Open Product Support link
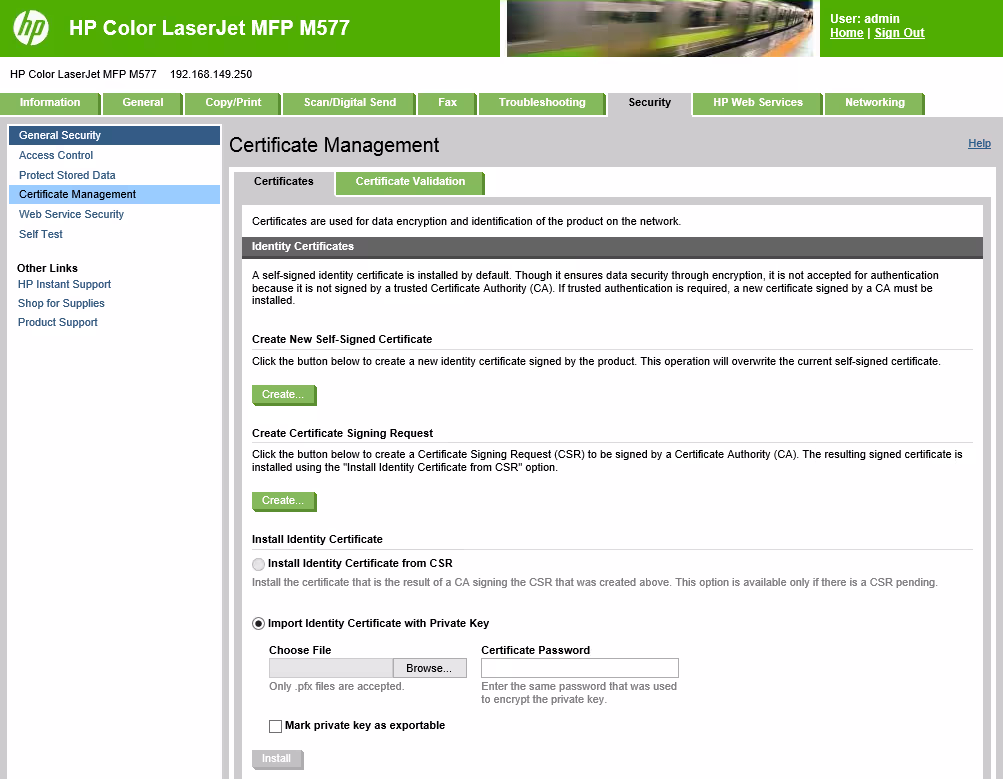This screenshot has height=779, width=1003. [x=58, y=322]
